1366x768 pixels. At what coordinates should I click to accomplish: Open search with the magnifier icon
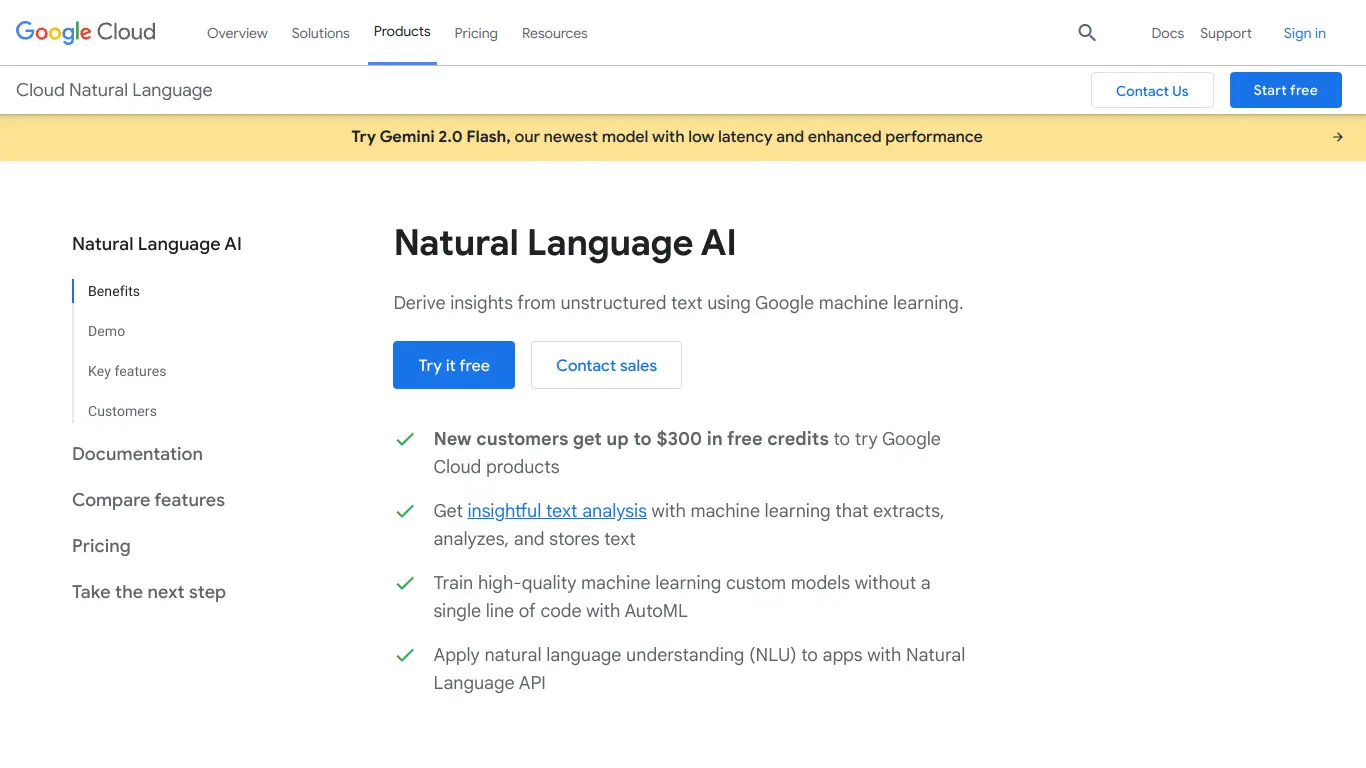click(1087, 33)
